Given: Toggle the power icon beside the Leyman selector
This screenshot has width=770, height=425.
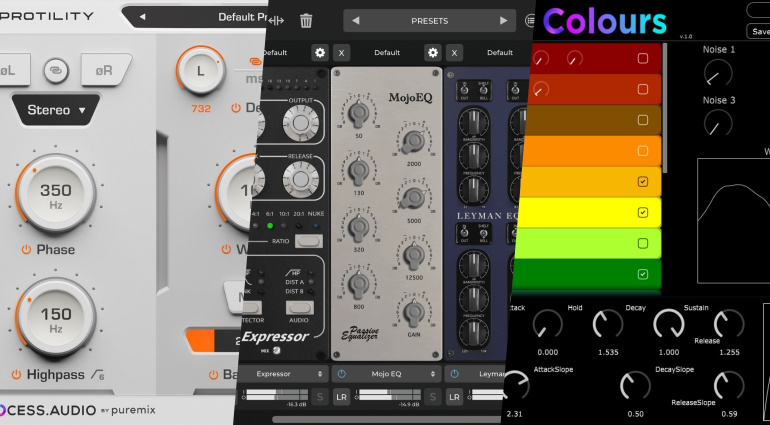Looking at the screenshot, I should point(454,374).
